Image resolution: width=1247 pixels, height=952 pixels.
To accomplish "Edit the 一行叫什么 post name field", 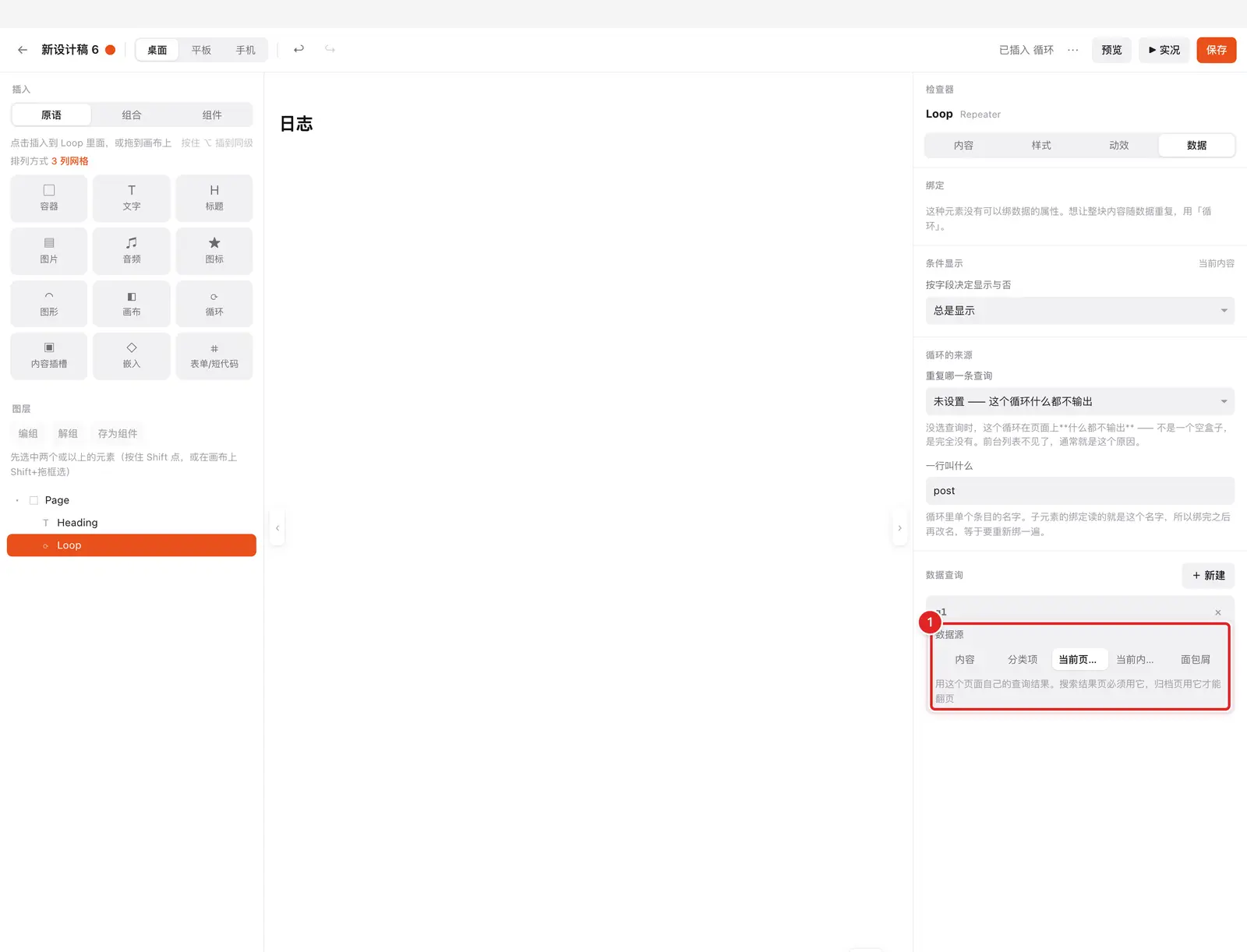I will (x=1080, y=491).
